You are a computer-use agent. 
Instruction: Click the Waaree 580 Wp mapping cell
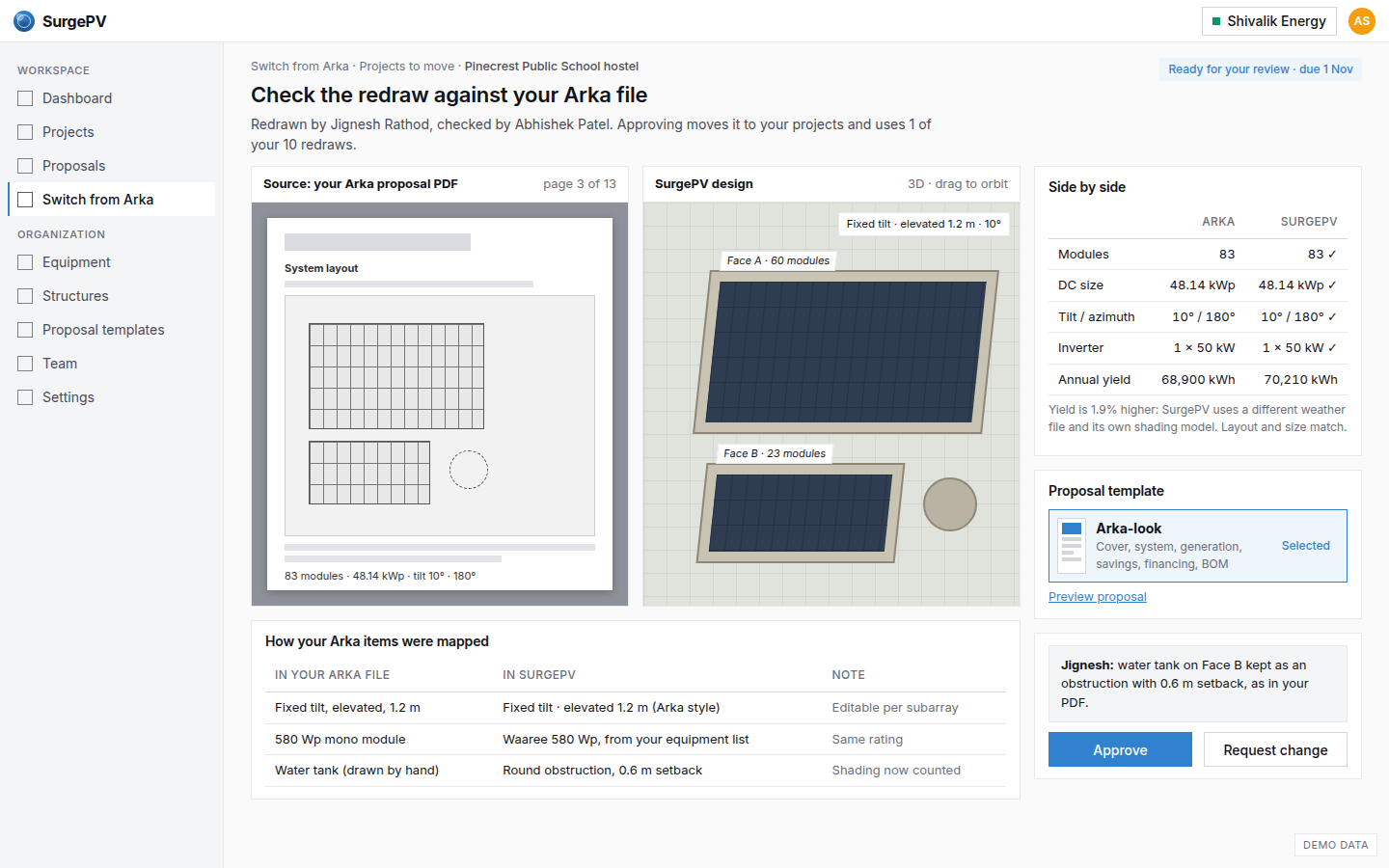626,740
